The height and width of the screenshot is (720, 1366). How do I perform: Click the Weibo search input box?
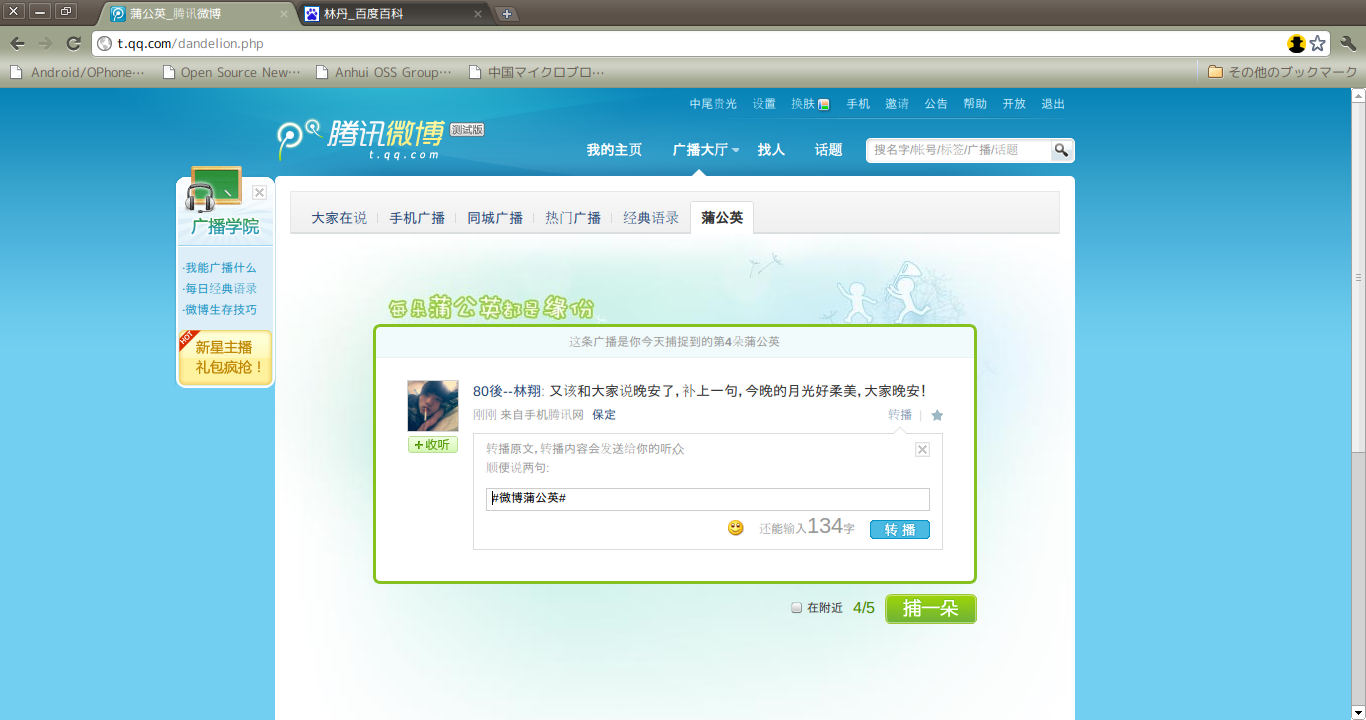pos(959,150)
